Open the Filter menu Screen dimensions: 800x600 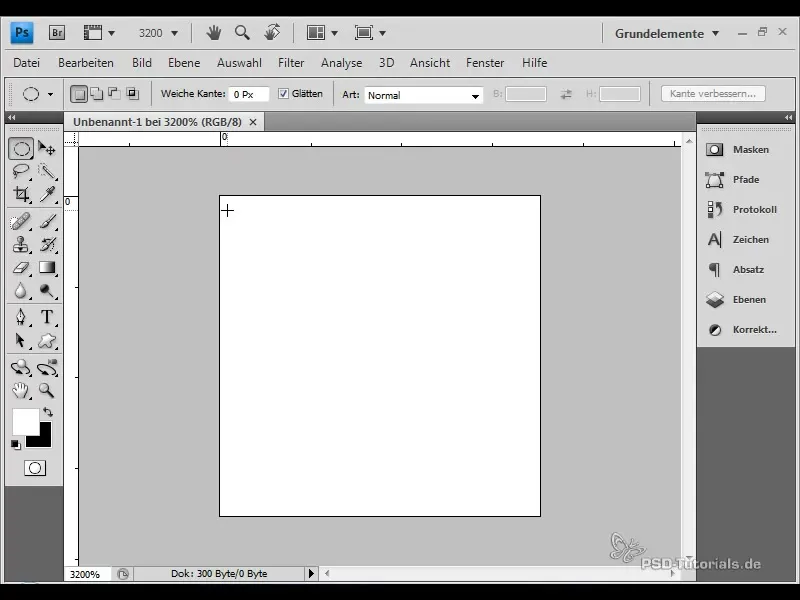click(291, 63)
